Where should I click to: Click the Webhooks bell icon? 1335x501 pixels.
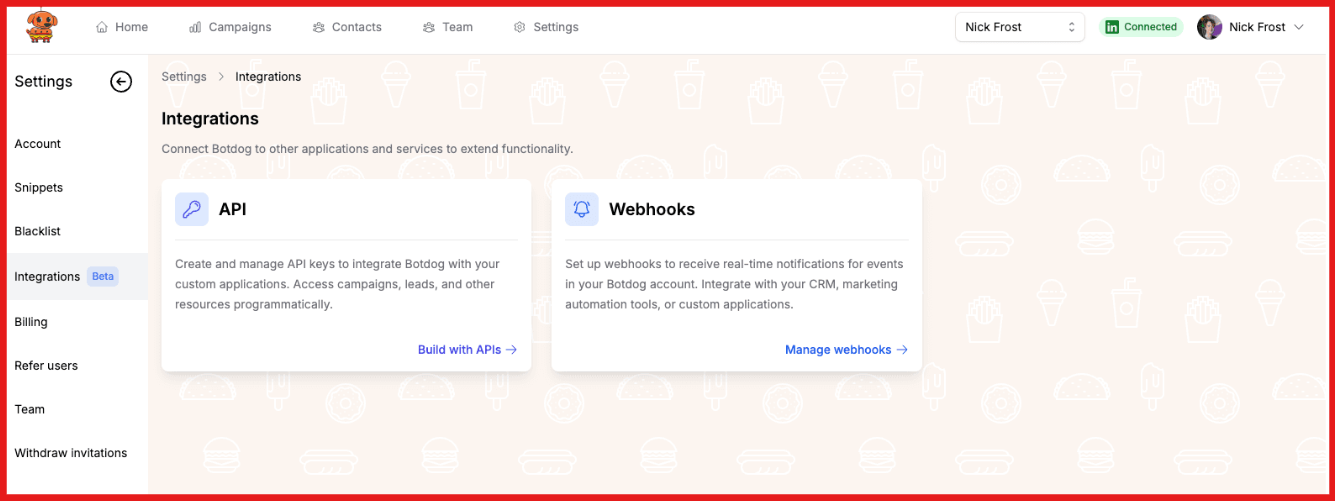(582, 209)
